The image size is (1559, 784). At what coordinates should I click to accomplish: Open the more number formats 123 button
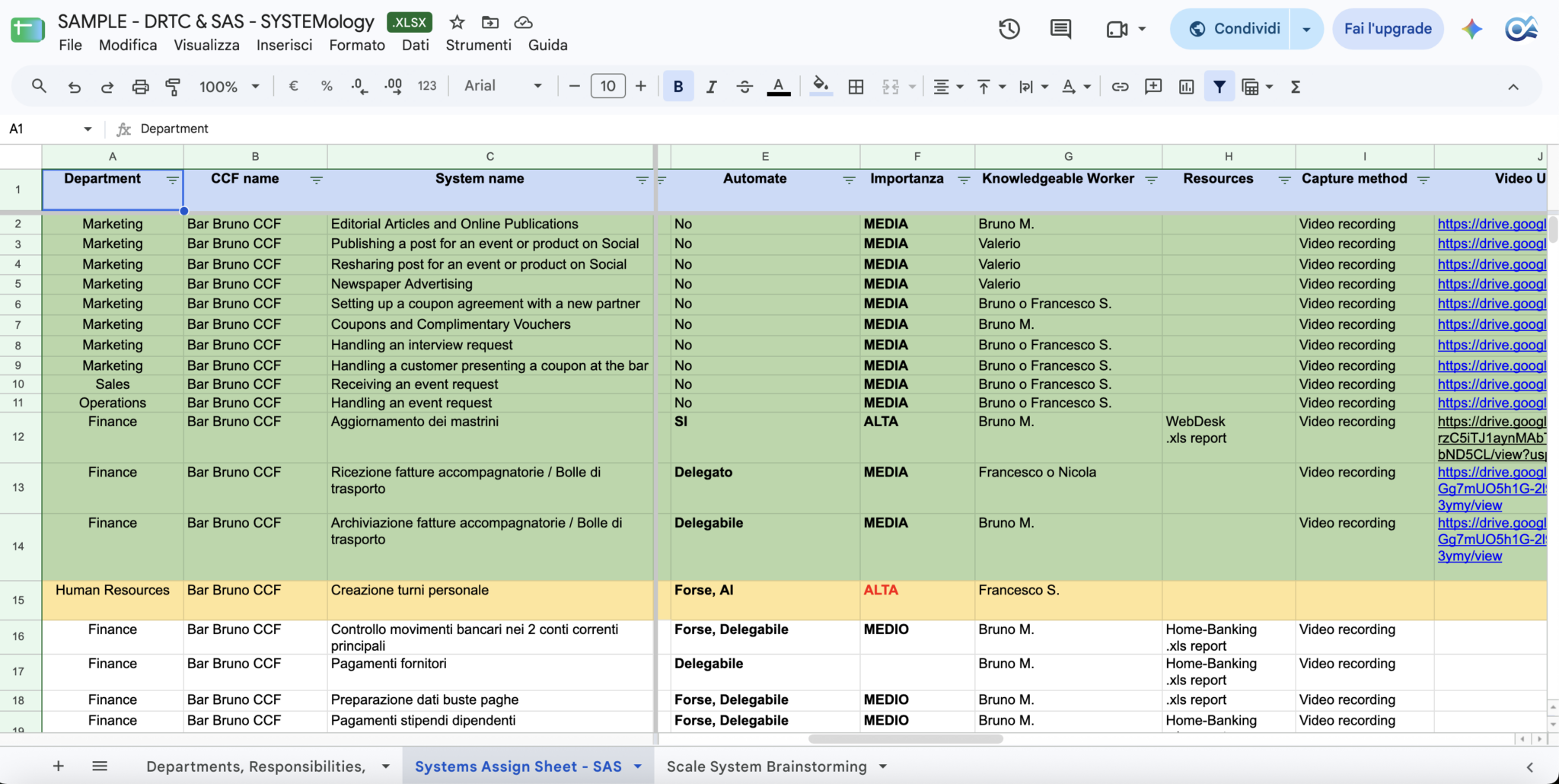click(427, 86)
